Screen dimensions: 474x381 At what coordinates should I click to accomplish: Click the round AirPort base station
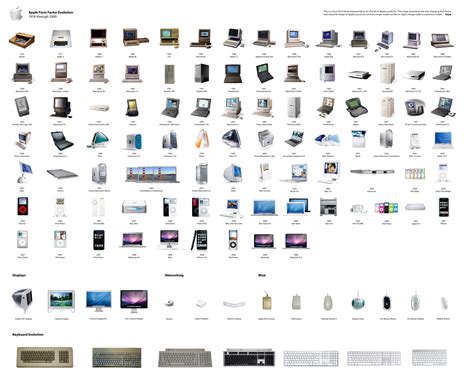[169, 303]
